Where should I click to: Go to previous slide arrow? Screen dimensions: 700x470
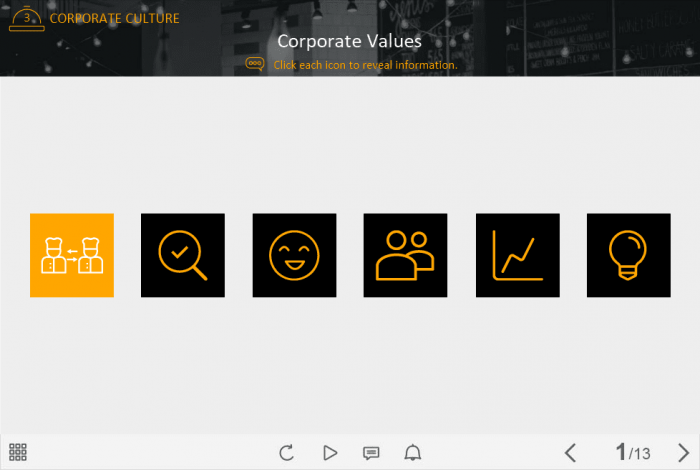[x=570, y=452]
